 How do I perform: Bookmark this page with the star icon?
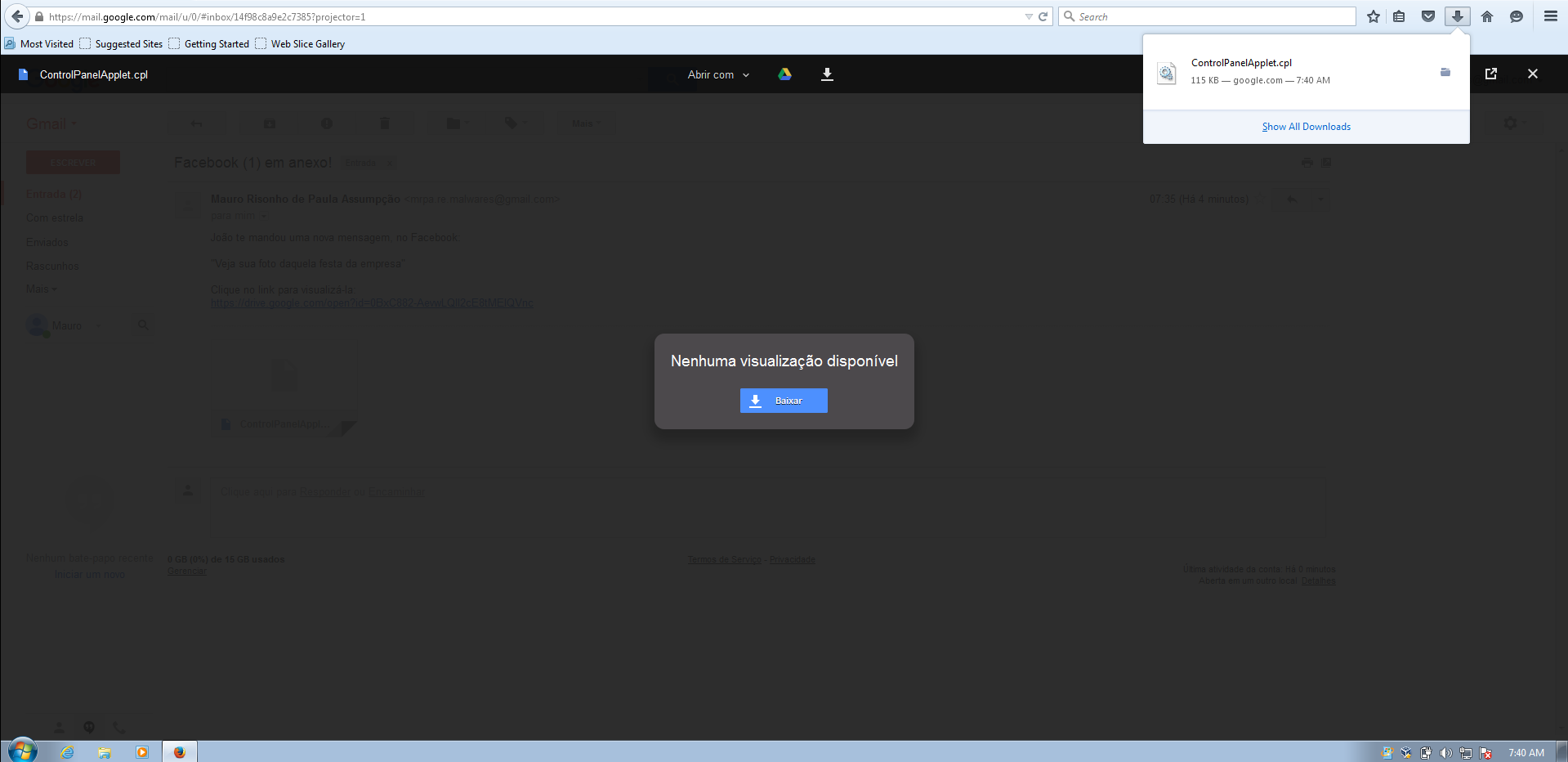[1374, 16]
